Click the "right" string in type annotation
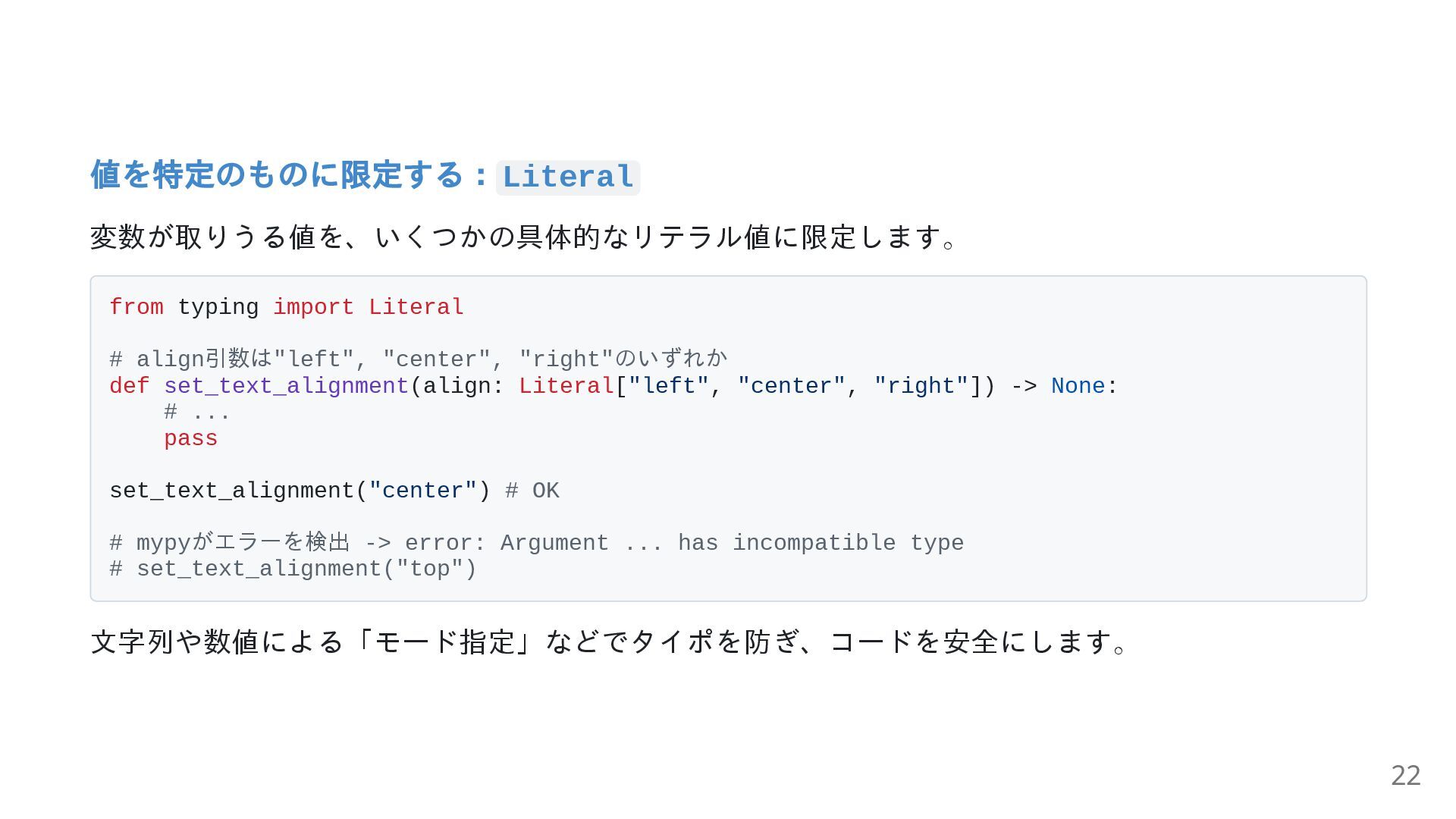 pyautogui.click(x=921, y=386)
